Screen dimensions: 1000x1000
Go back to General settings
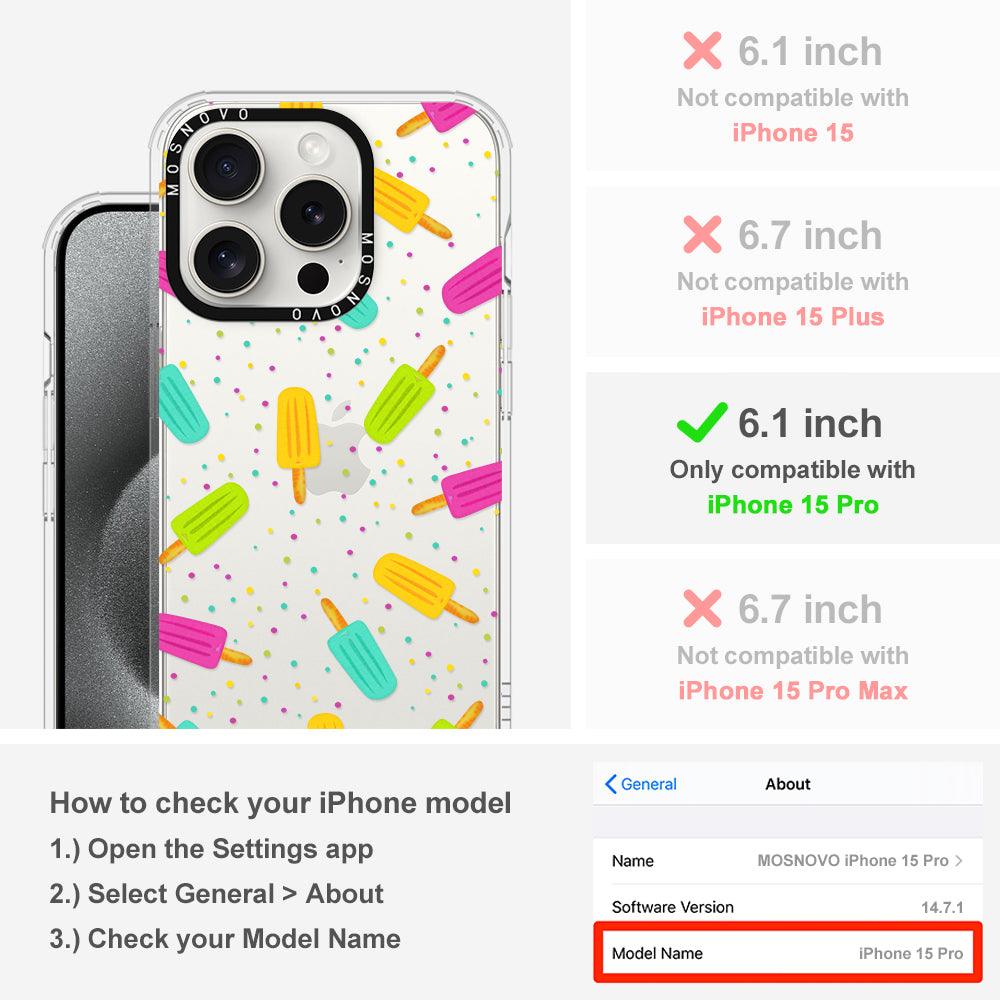click(641, 784)
